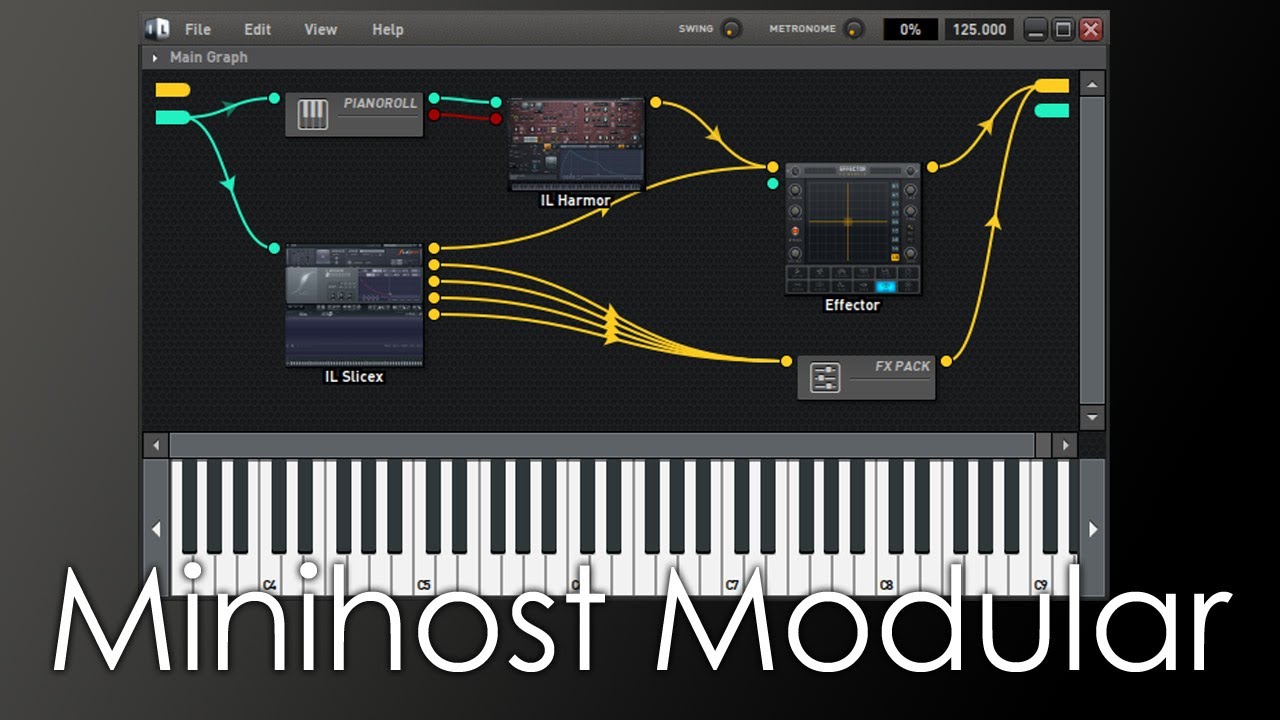Open the File menu
1280x720 pixels.
(x=197, y=29)
